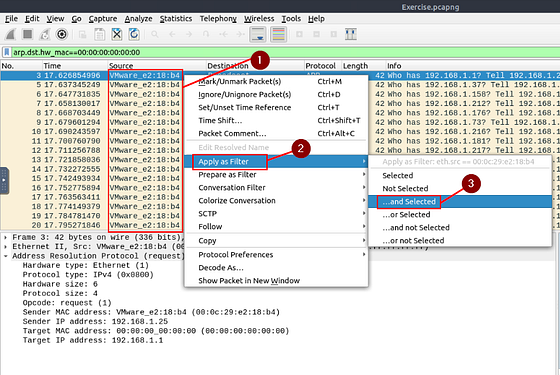
Task: Collapse the Address Resolution Protocol node
Action: pyautogui.click(x=5, y=256)
